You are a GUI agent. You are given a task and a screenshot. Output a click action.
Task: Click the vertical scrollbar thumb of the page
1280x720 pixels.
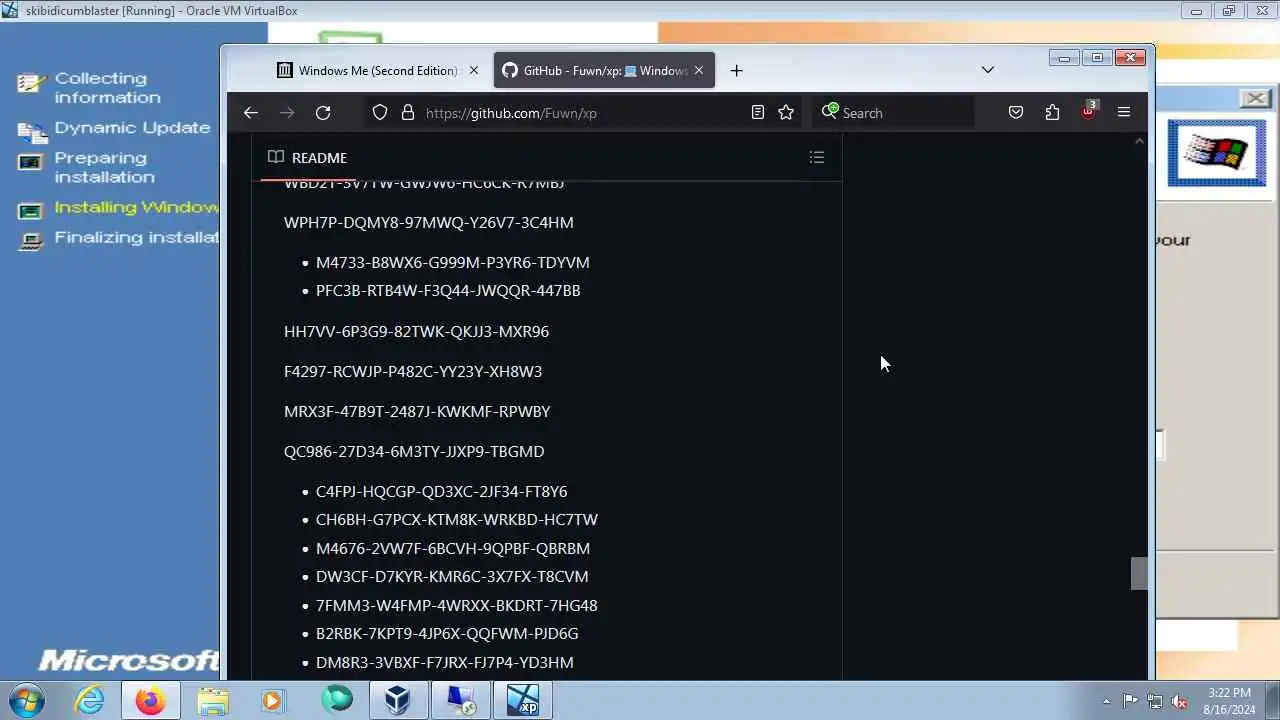click(1139, 573)
